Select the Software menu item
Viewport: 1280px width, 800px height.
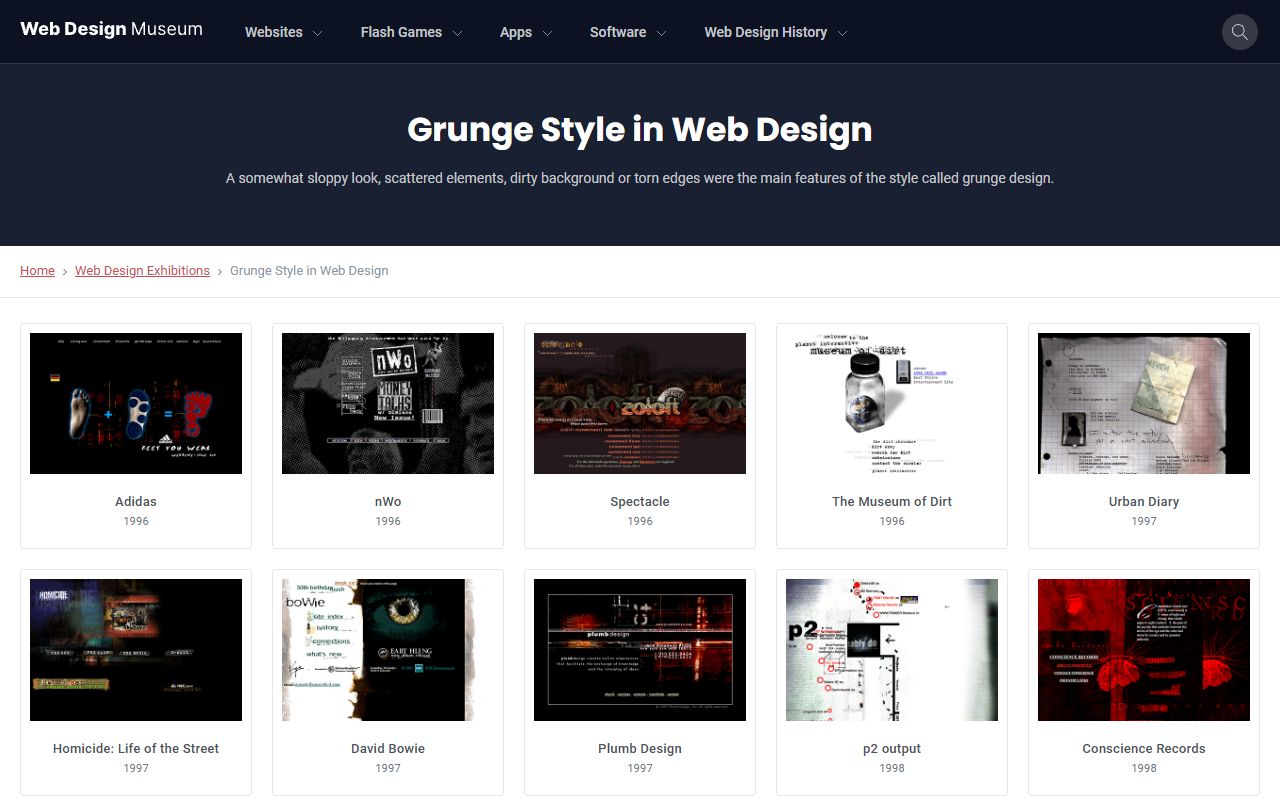(x=617, y=32)
